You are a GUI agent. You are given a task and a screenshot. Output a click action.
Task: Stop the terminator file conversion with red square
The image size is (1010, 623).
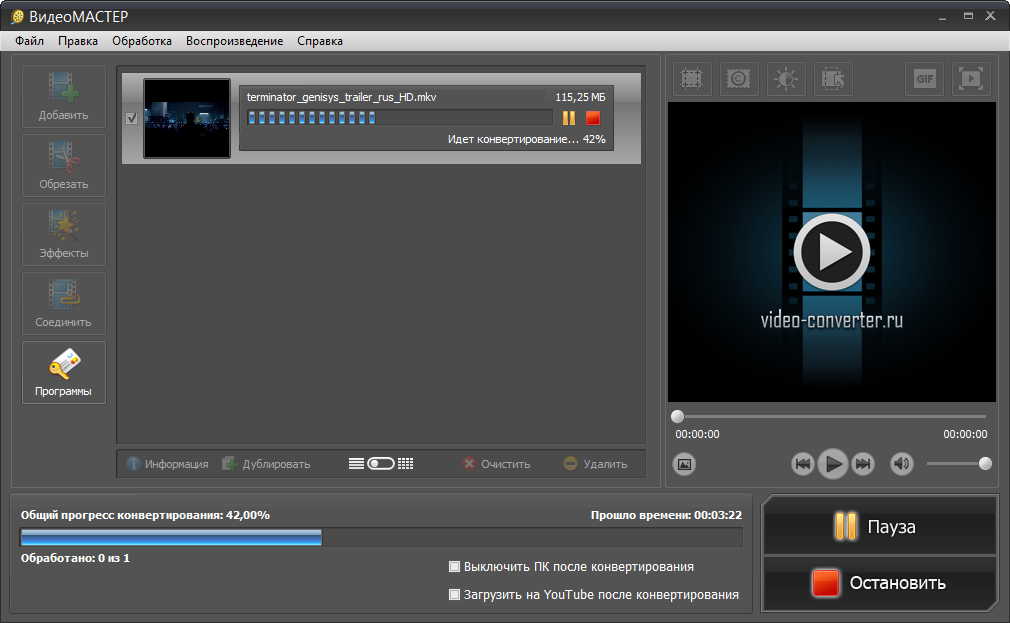pyautogui.click(x=593, y=118)
